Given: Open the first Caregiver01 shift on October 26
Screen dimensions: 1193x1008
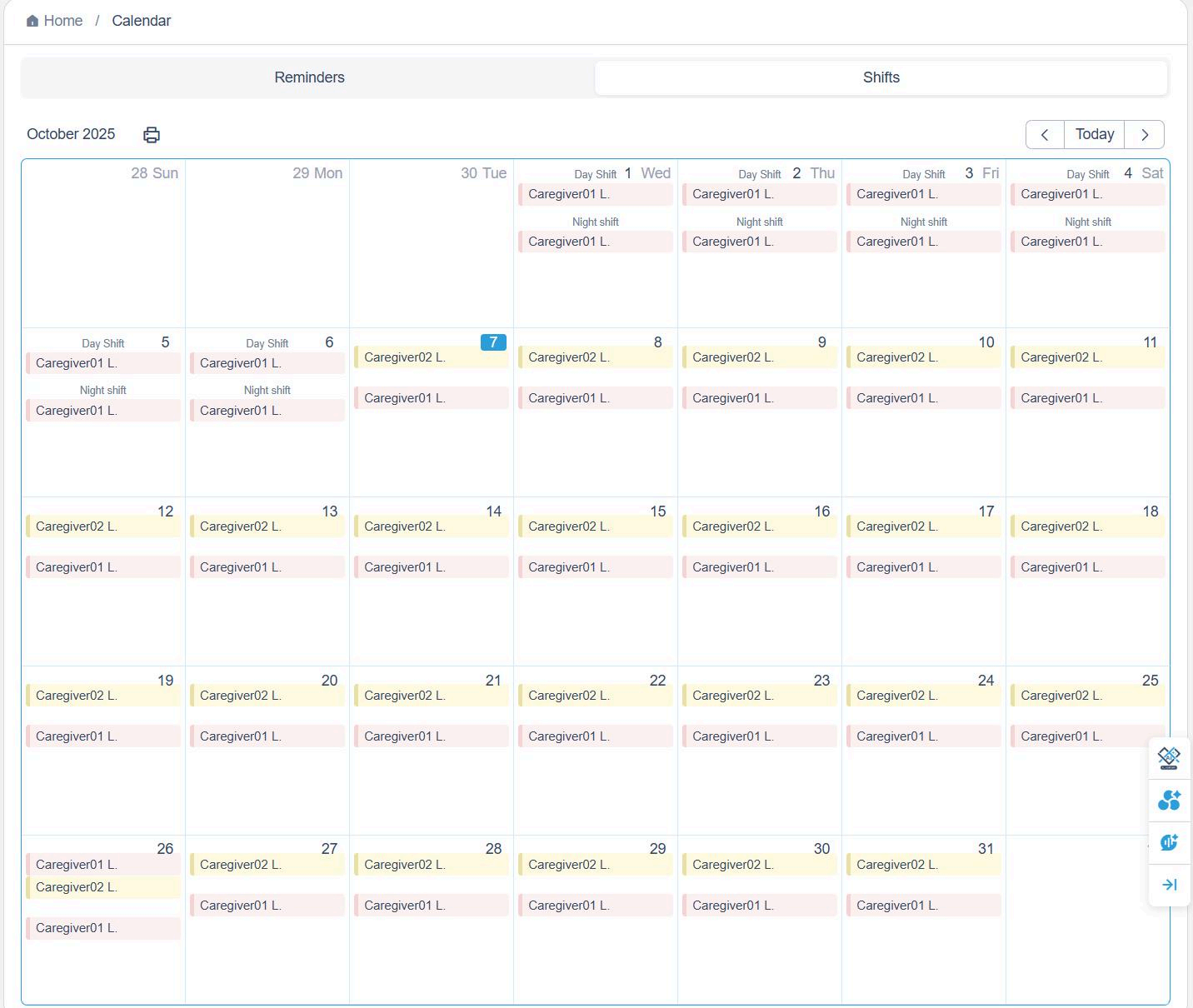Looking at the screenshot, I should point(102,865).
